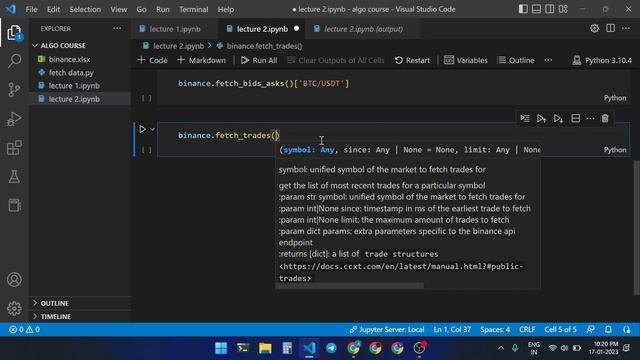The image size is (640, 360).
Task: Open the Accounts menu icon
Action: pyautogui.click(x=14, y=280)
